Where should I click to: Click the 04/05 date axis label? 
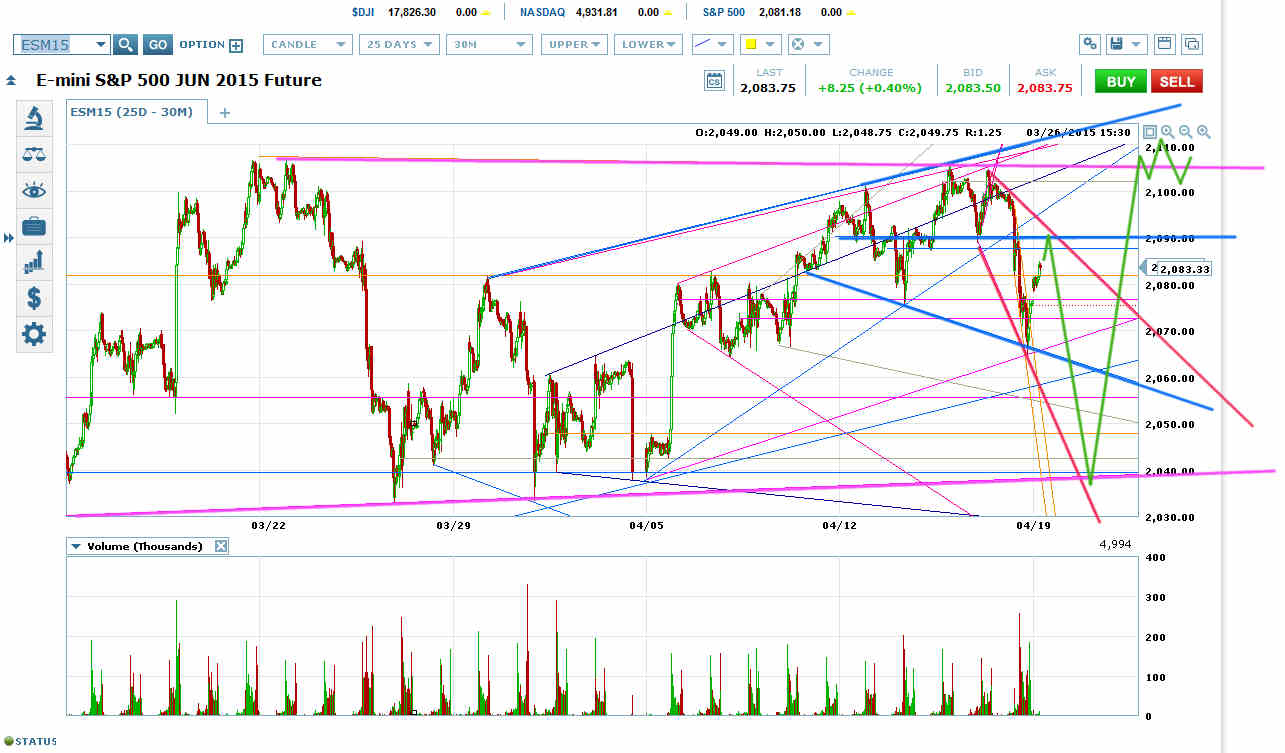pyautogui.click(x=646, y=525)
